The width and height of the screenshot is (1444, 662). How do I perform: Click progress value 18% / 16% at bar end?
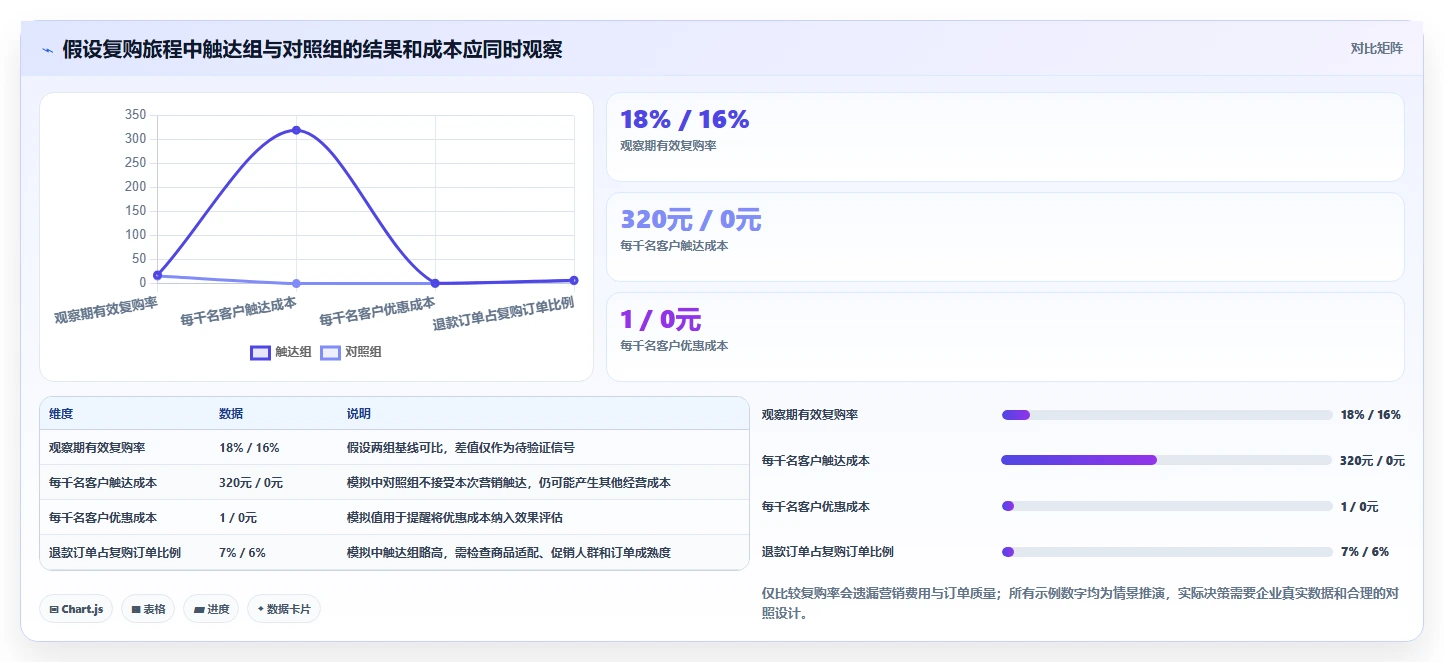pos(1371,415)
